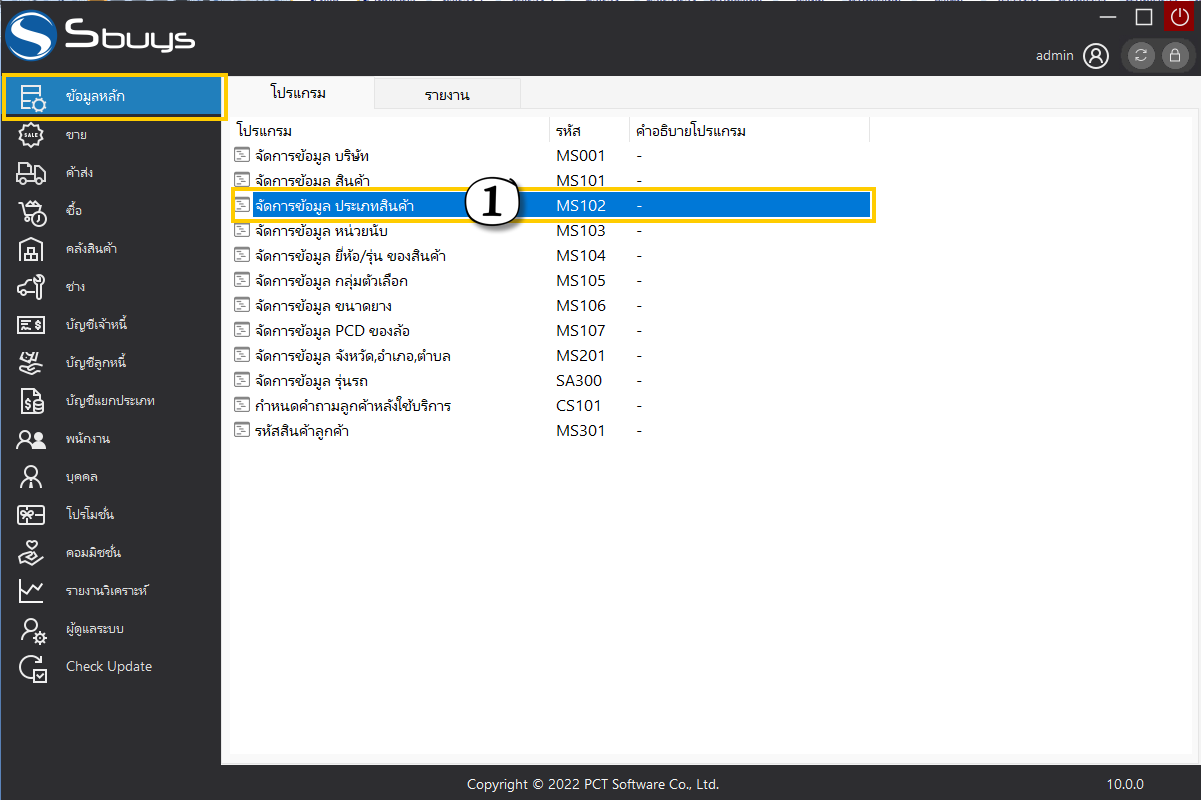Viewport: 1201px width, 800px height.
Task: Open the ช่าง wrench icon
Action: 31,287
